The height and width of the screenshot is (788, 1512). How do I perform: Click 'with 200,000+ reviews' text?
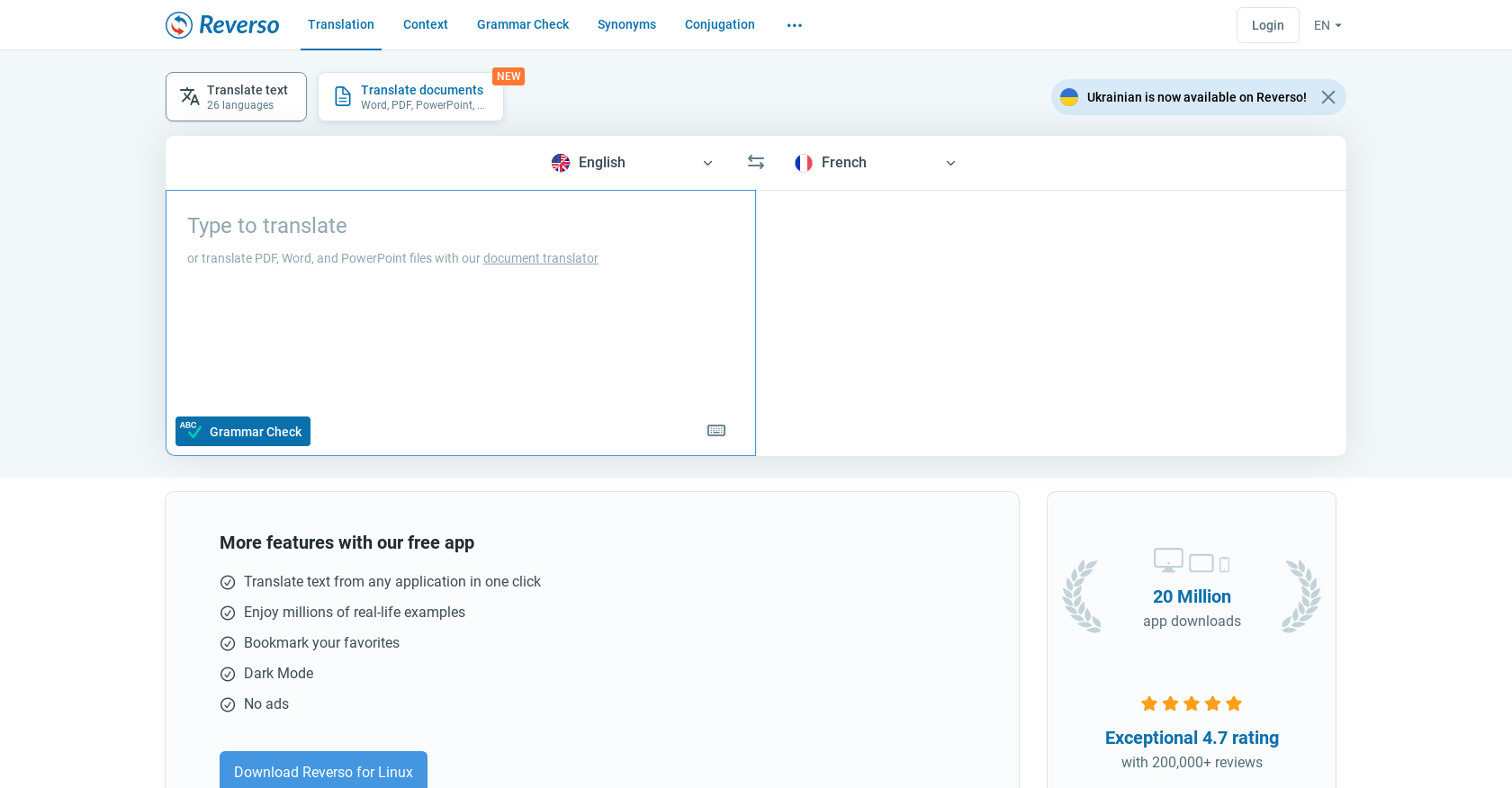point(1192,762)
